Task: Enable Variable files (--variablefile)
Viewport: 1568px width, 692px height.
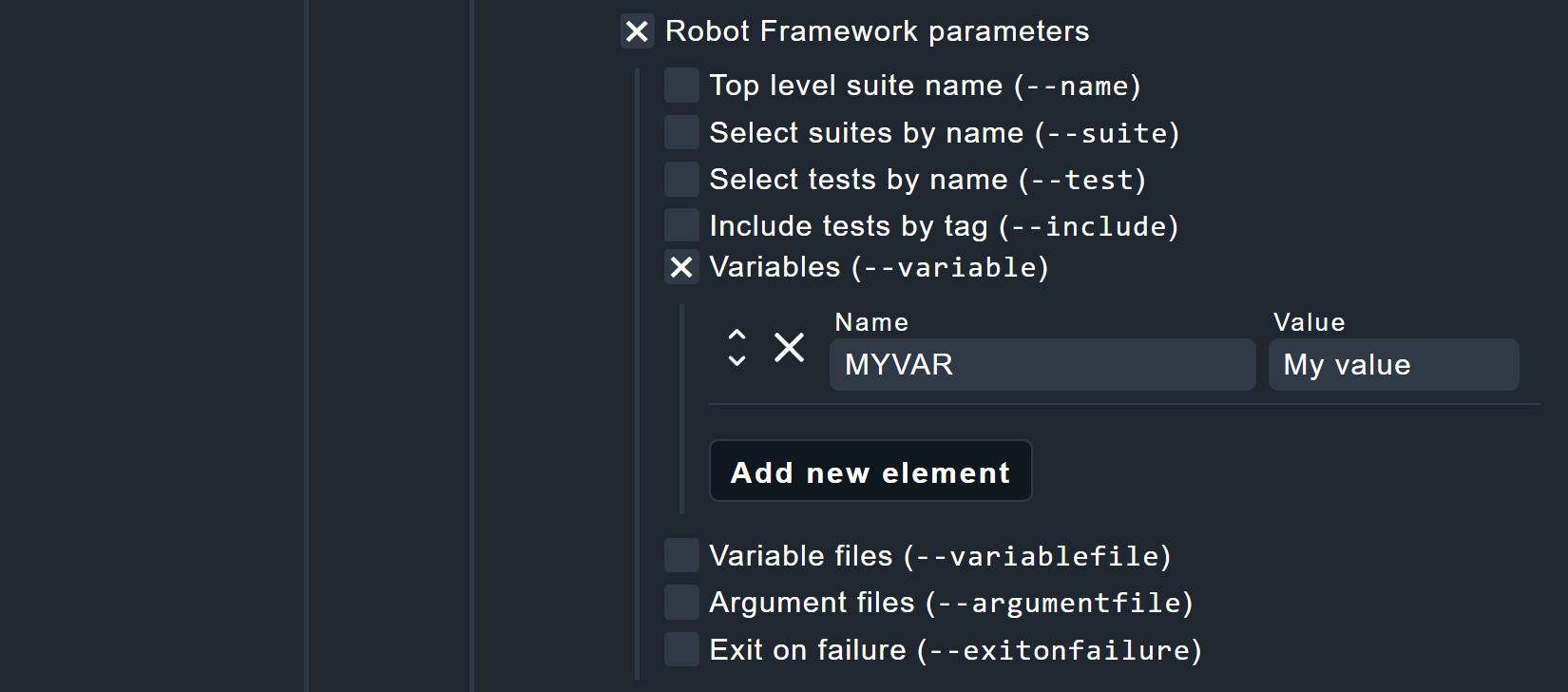Action: tap(681, 555)
